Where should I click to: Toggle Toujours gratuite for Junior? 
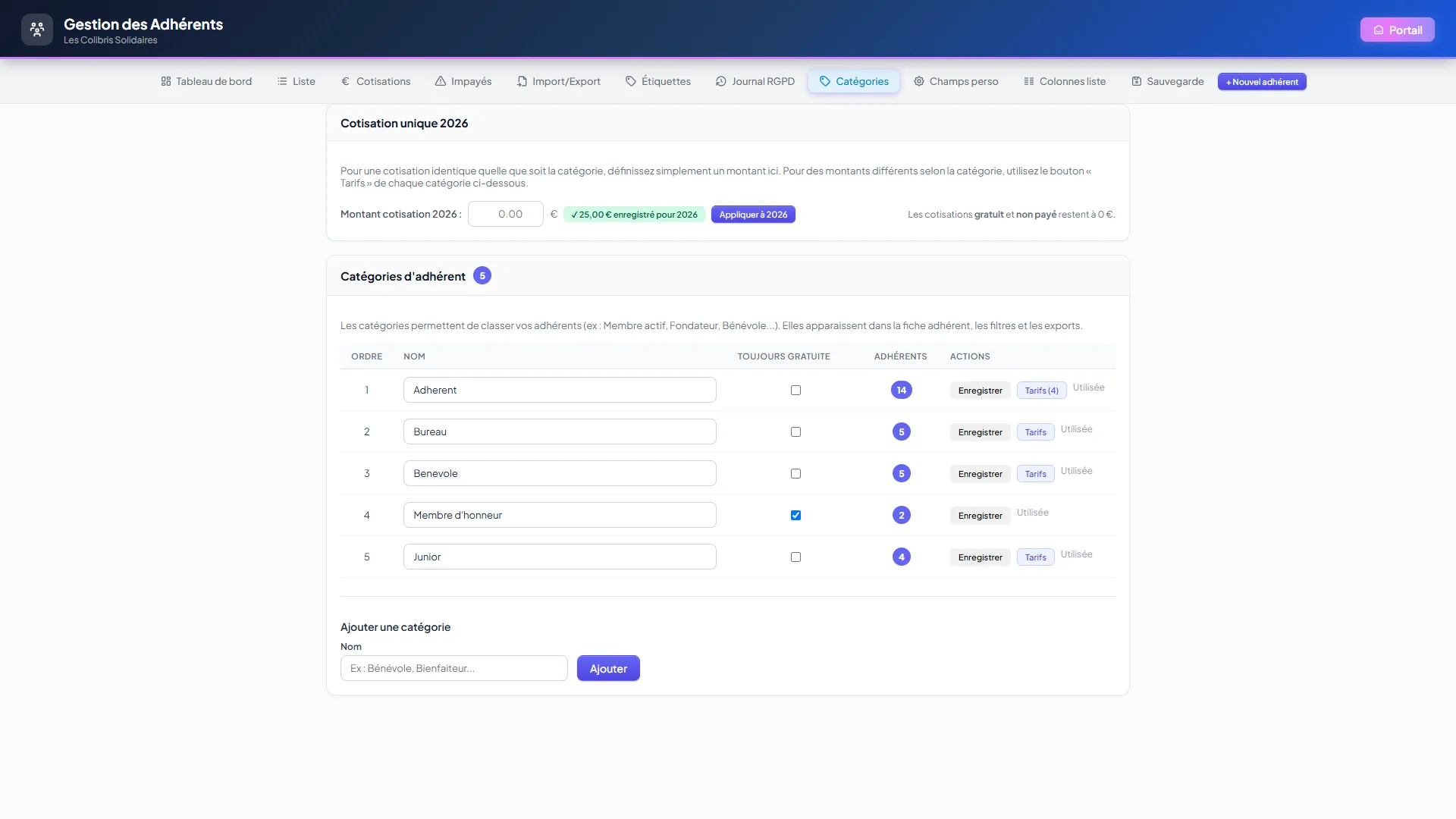point(795,557)
